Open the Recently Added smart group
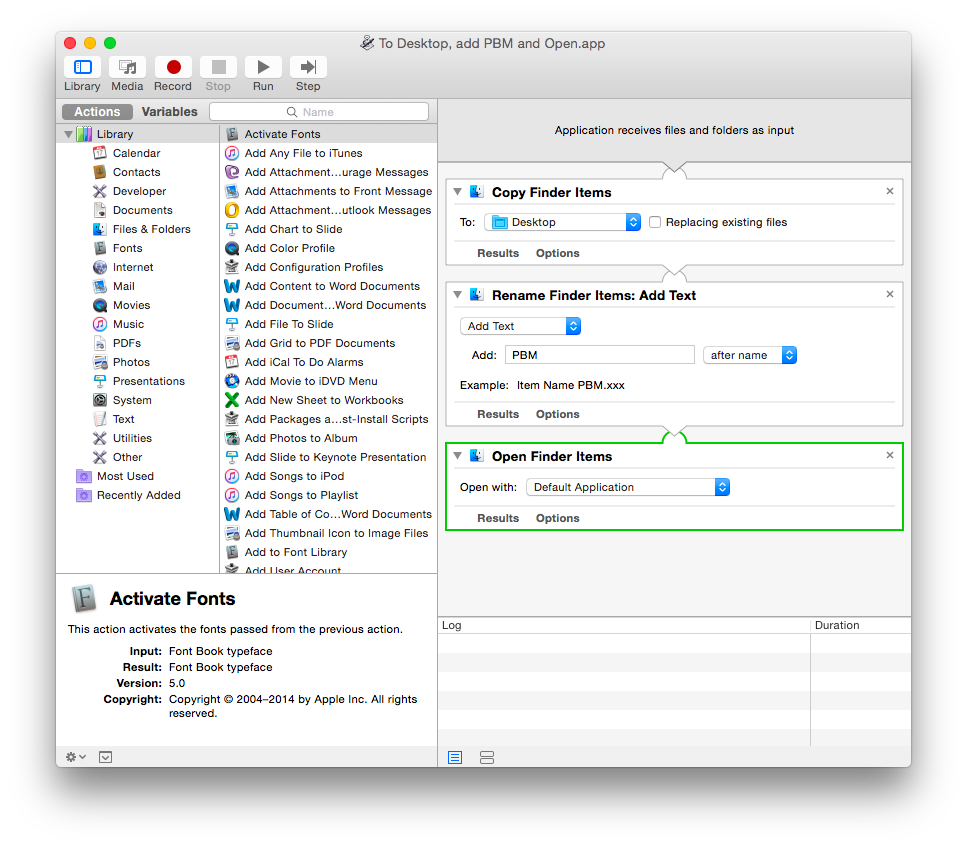This screenshot has height=847, width=967. pos(138,495)
